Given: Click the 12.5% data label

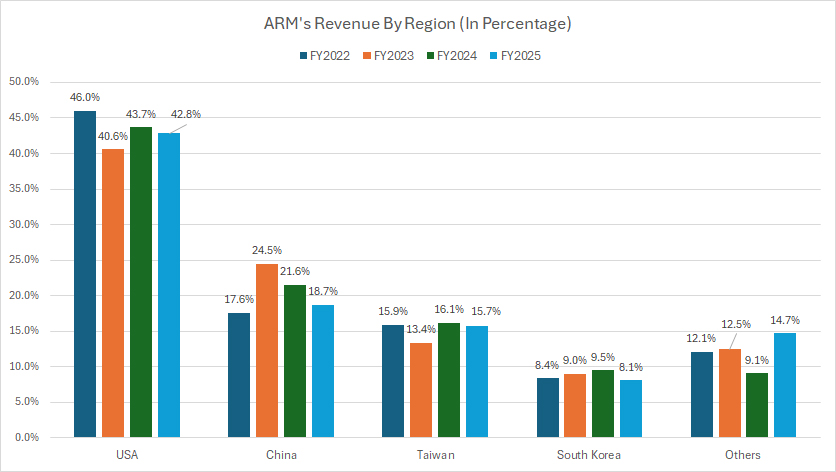Looking at the screenshot, I should 736,324.
